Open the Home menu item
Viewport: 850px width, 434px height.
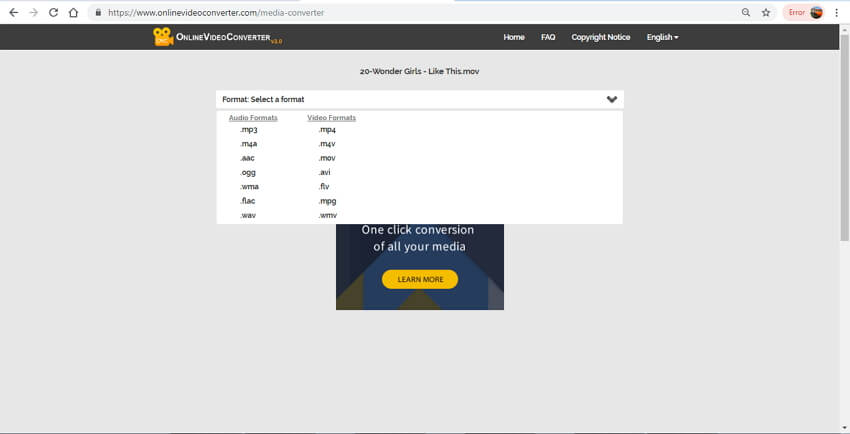[514, 37]
